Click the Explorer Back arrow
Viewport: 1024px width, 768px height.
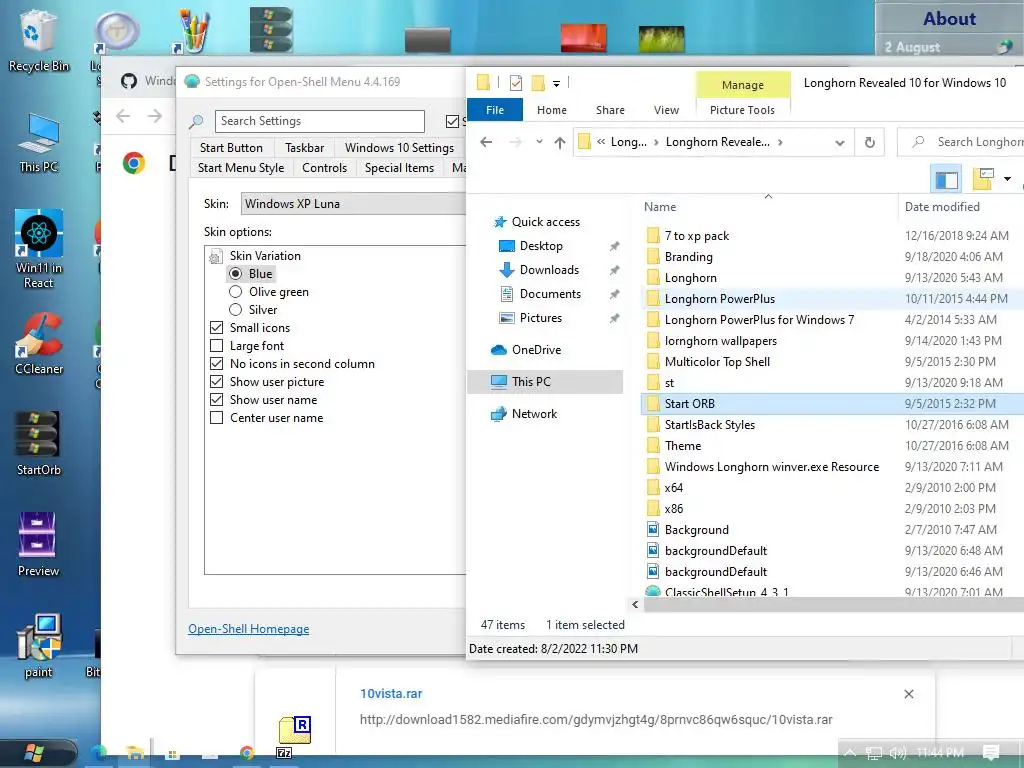(x=486, y=142)
